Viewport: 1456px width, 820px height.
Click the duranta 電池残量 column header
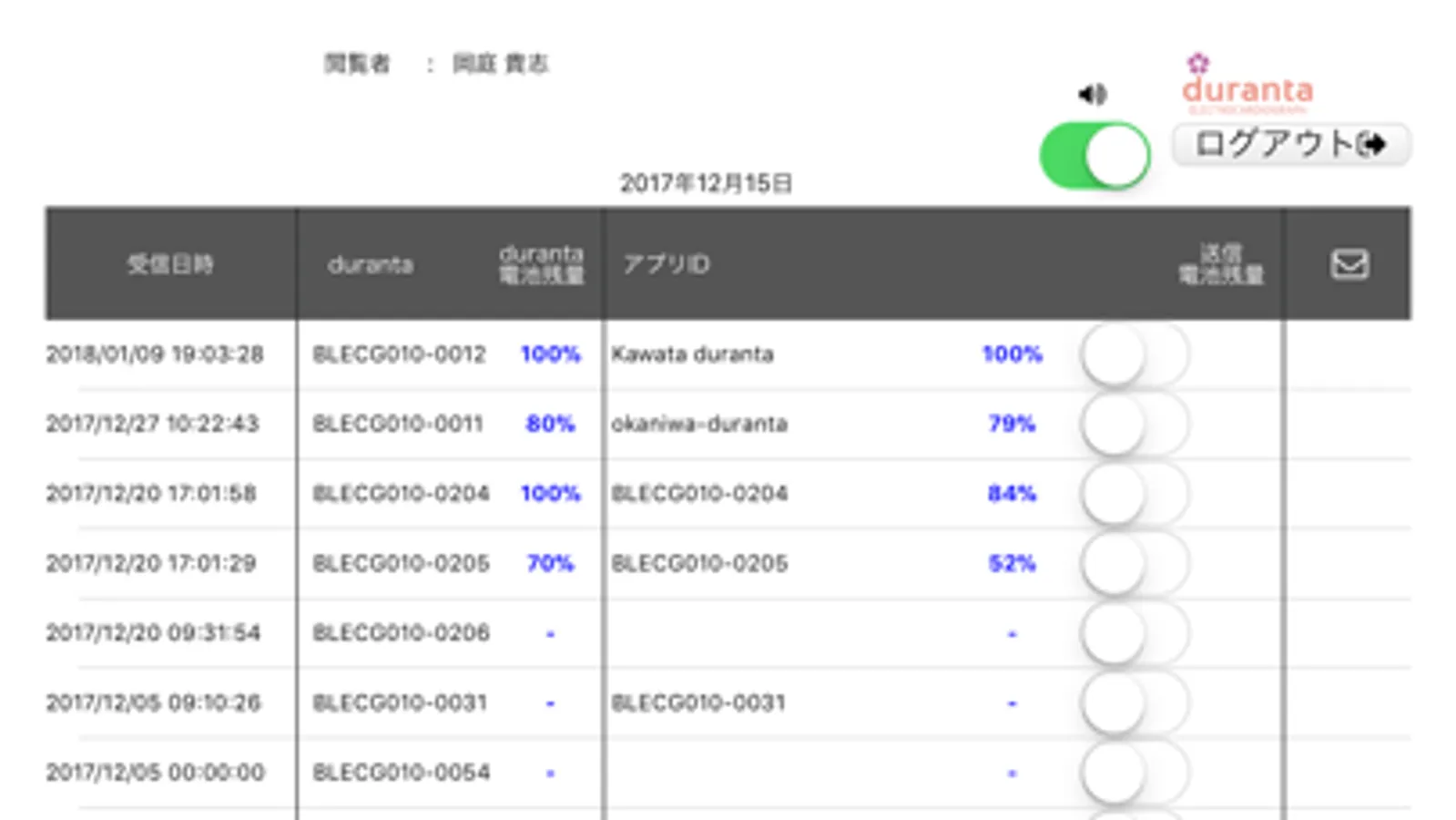point(542,264)
